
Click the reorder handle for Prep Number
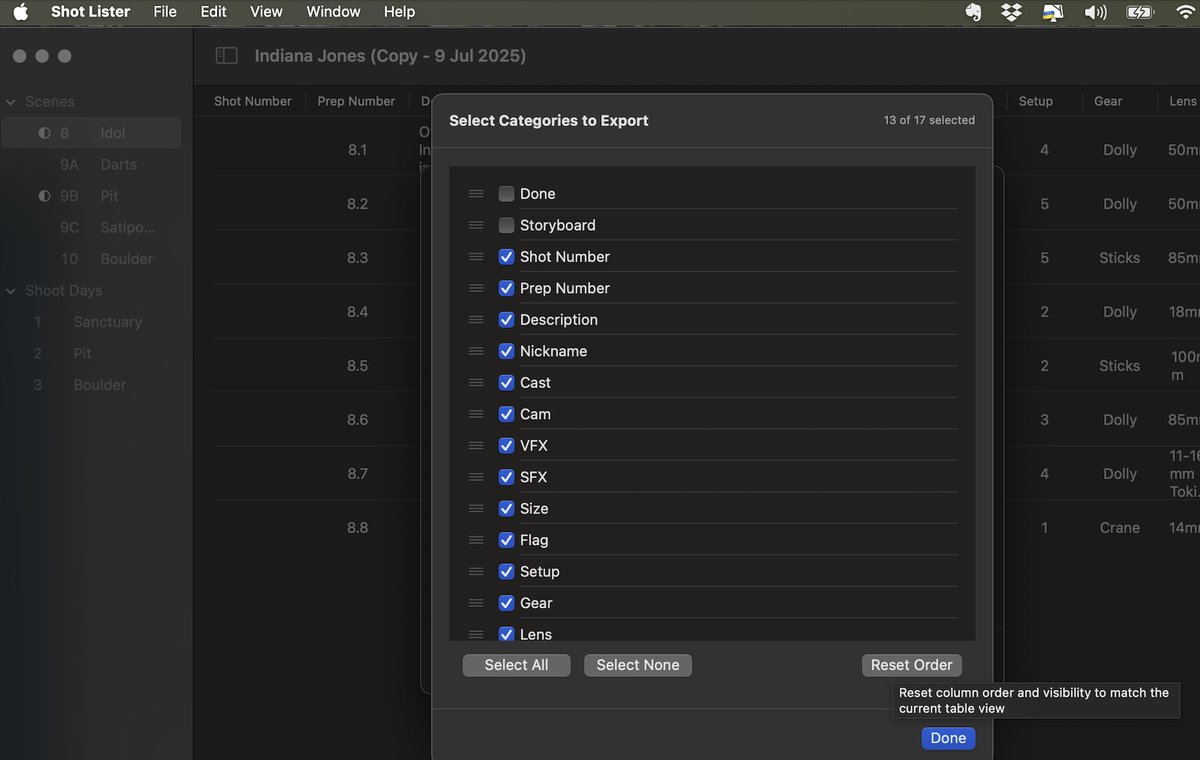(x=476, y=288)
